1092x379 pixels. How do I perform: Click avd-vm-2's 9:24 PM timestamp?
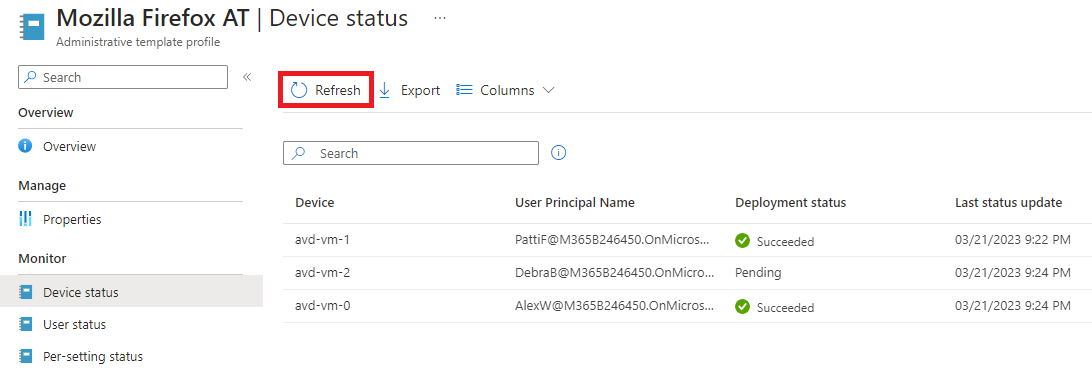click(1013, 273)
